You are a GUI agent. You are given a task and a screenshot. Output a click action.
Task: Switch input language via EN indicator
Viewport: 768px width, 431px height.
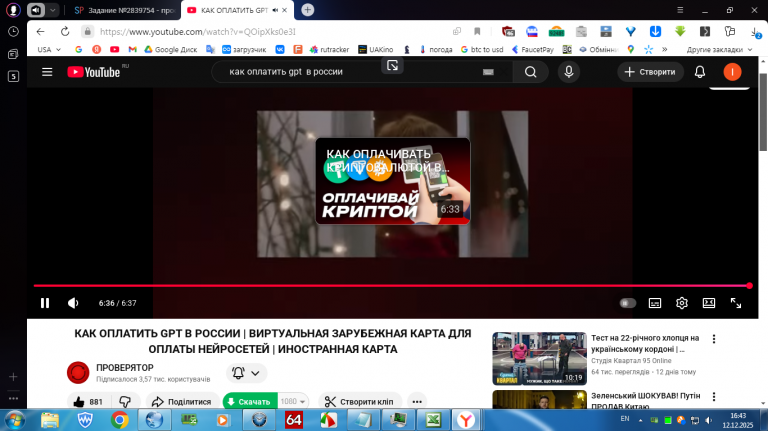tap(625, 419)
